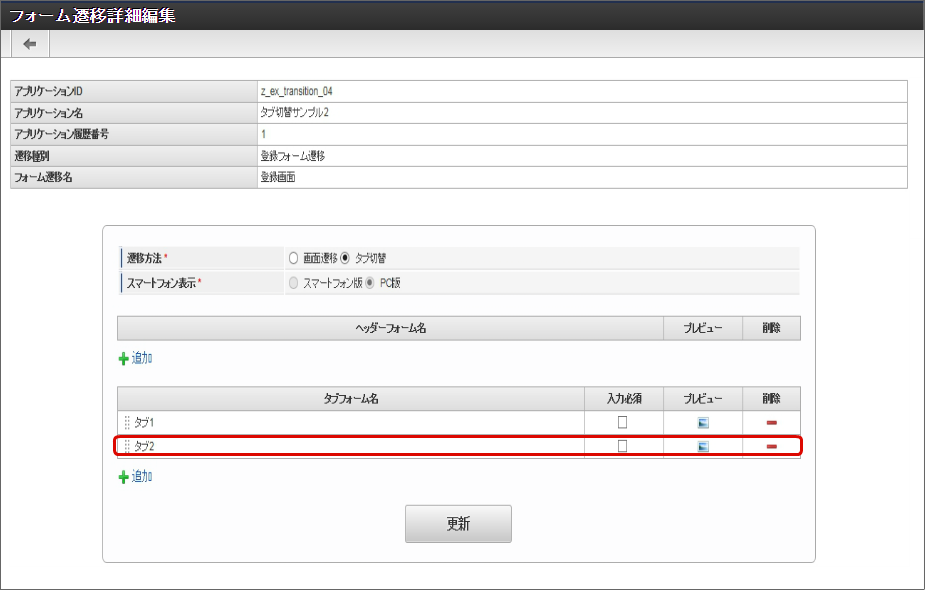Select スマートフォン版 radio button

293,283
